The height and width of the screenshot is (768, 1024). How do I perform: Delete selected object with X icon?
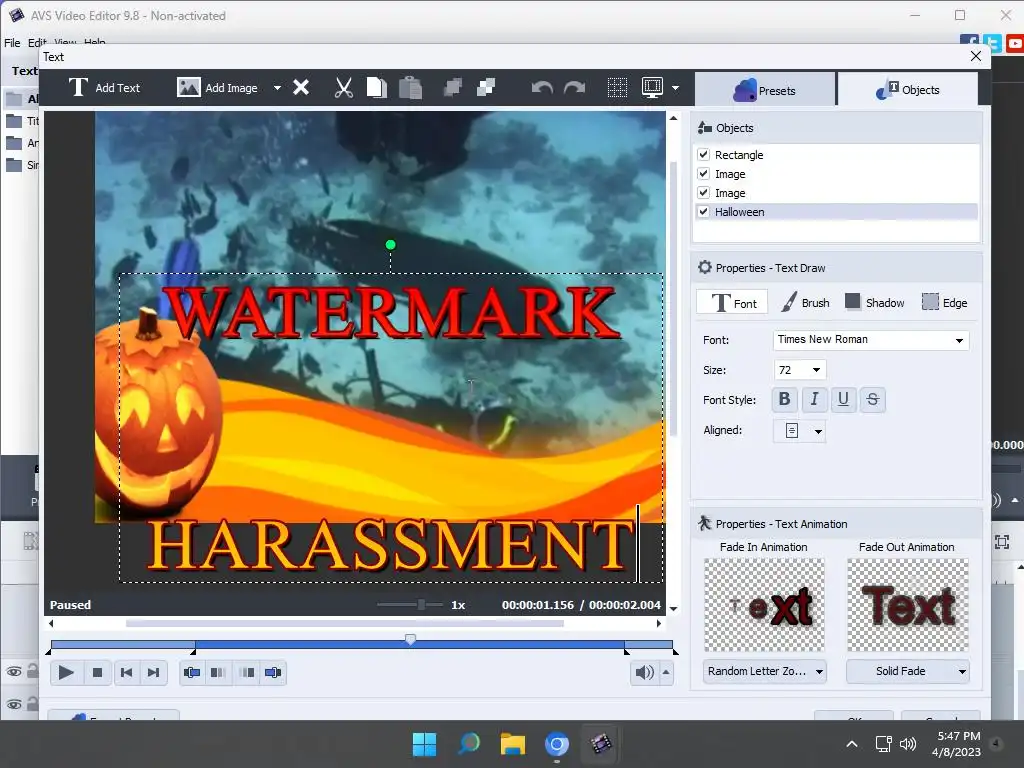301,88
